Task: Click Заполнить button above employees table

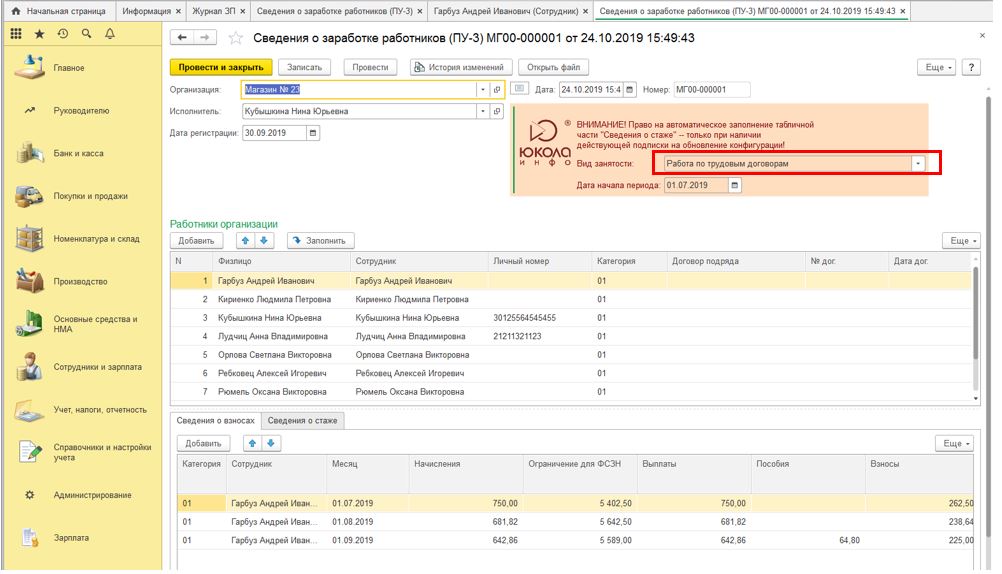Action: click(x=321, y=241)
